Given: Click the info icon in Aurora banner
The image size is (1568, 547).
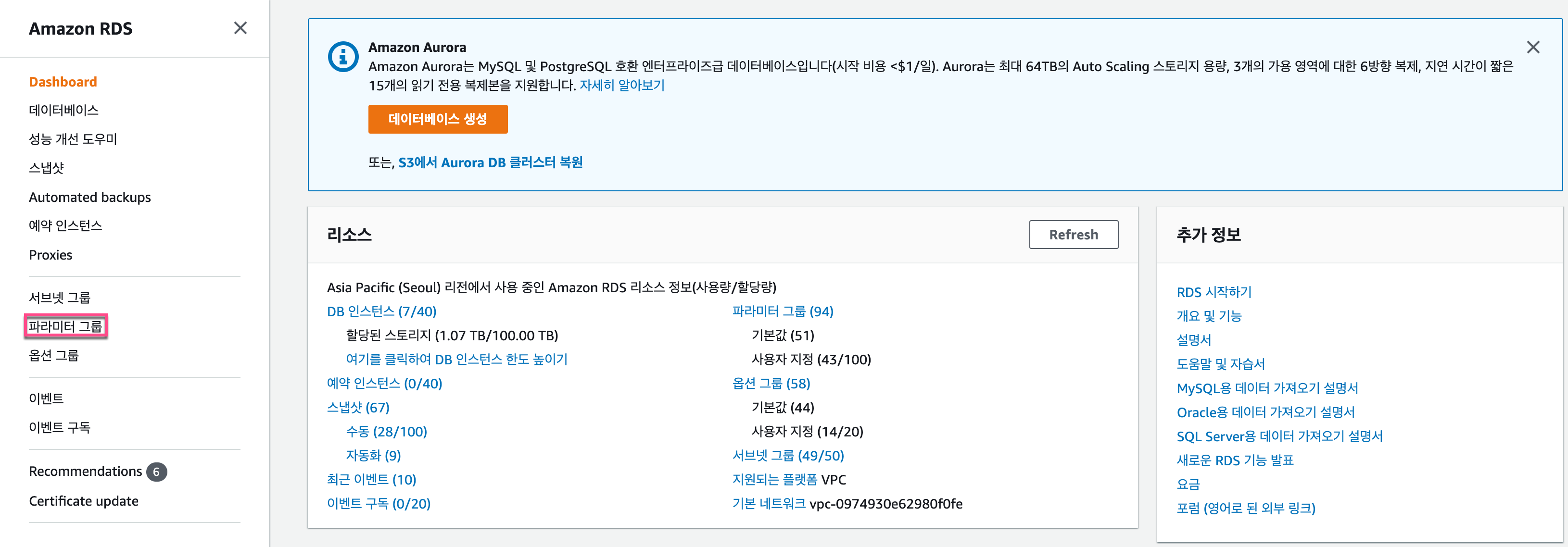Looking at the screenshot, I should (342, 57).
